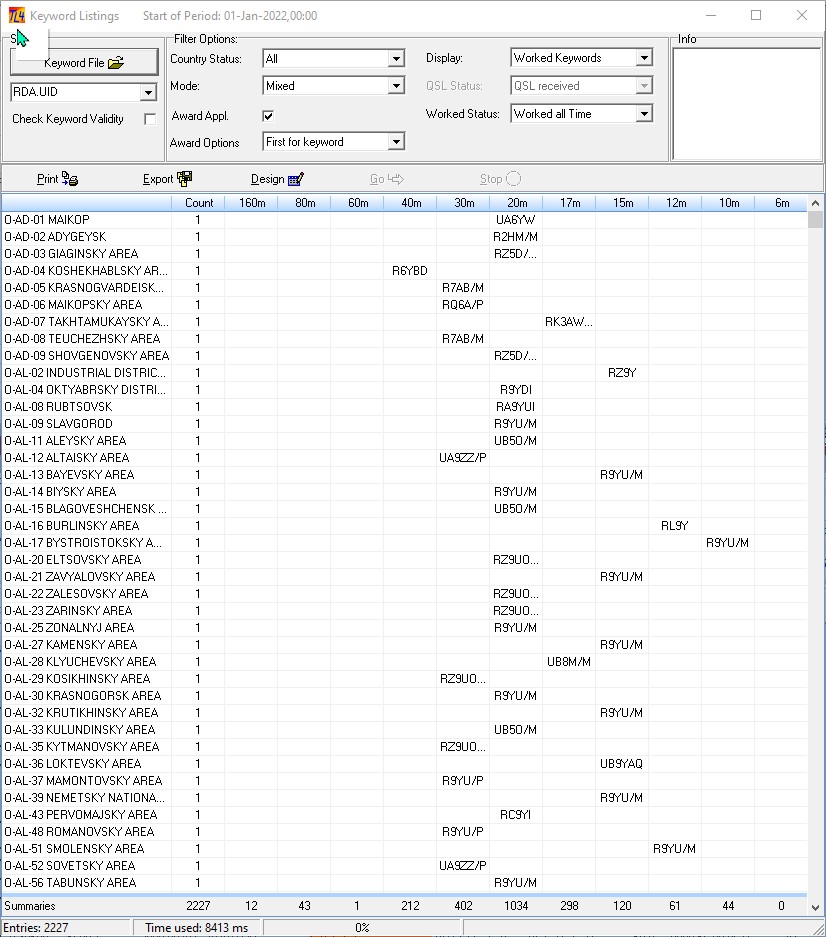Image resolution: width=826 pixels, height=937 pixels.
Task: Click callsign RZ9Y in 15m column
Action: pos(622,373)
